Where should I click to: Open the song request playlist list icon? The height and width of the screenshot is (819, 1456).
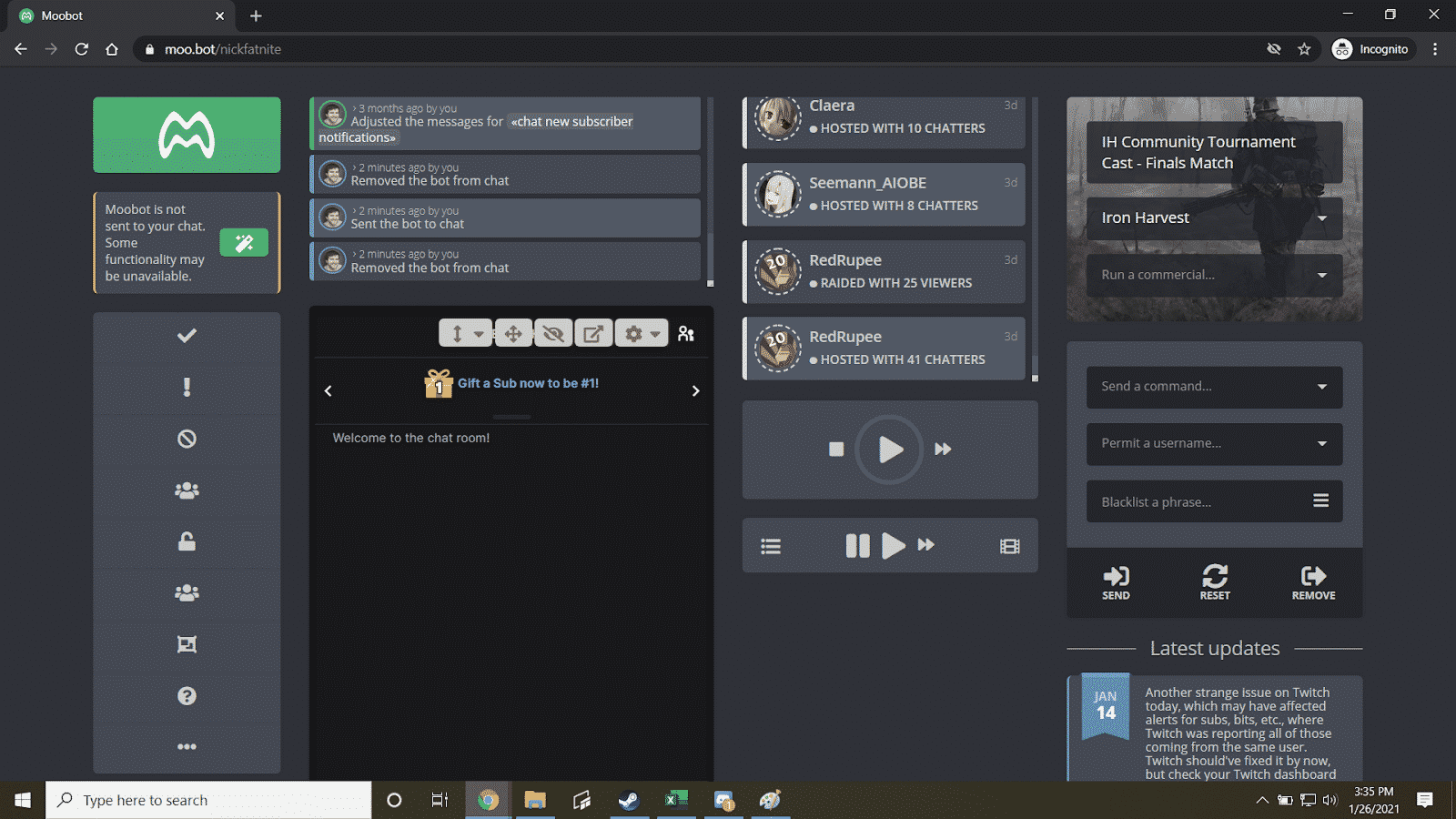click(771, 546)
